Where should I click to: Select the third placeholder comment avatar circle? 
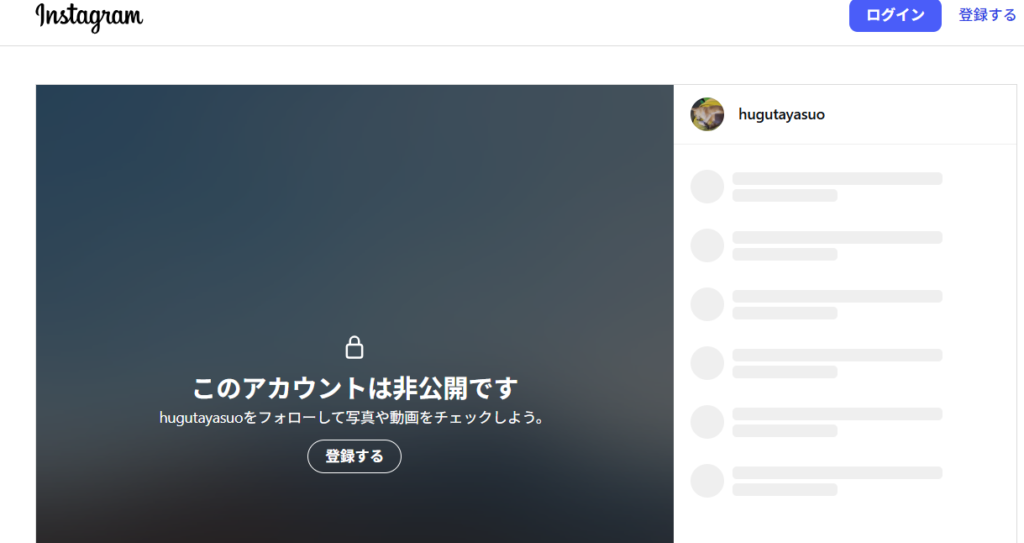[707, 305]
